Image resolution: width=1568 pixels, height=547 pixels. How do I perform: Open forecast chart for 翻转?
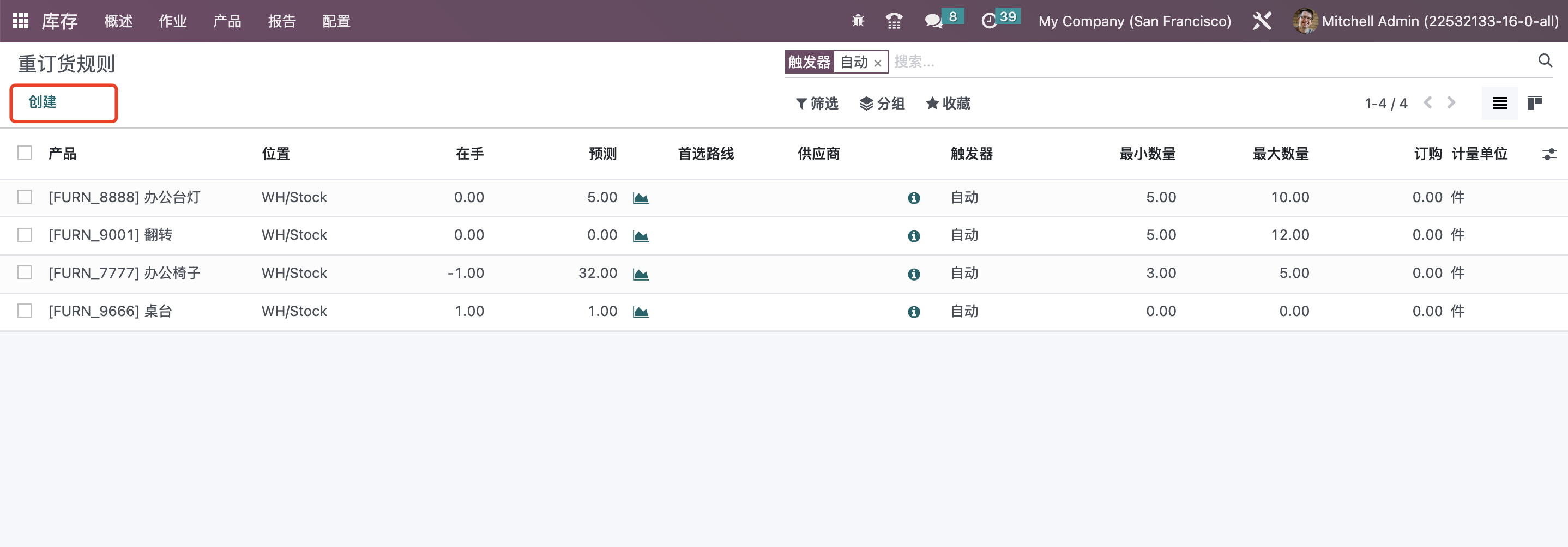point(641,236)
